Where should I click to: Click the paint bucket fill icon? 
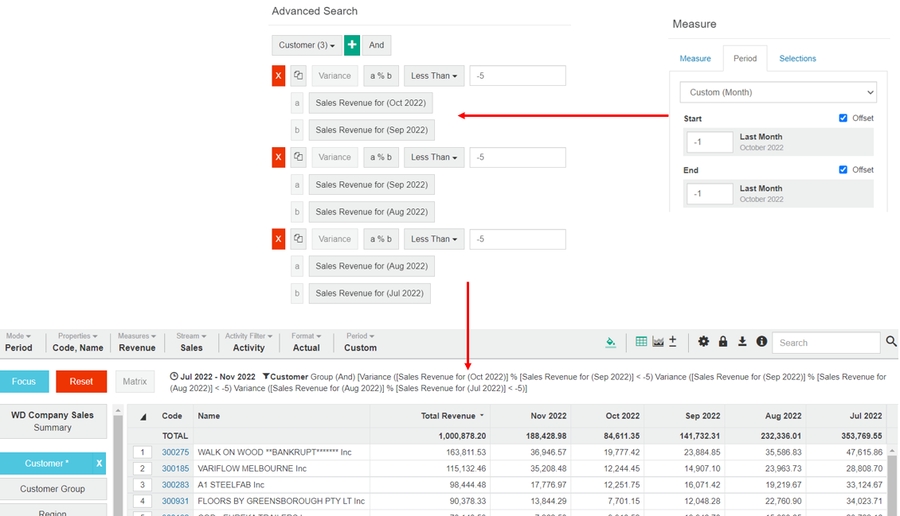[610, 342]
